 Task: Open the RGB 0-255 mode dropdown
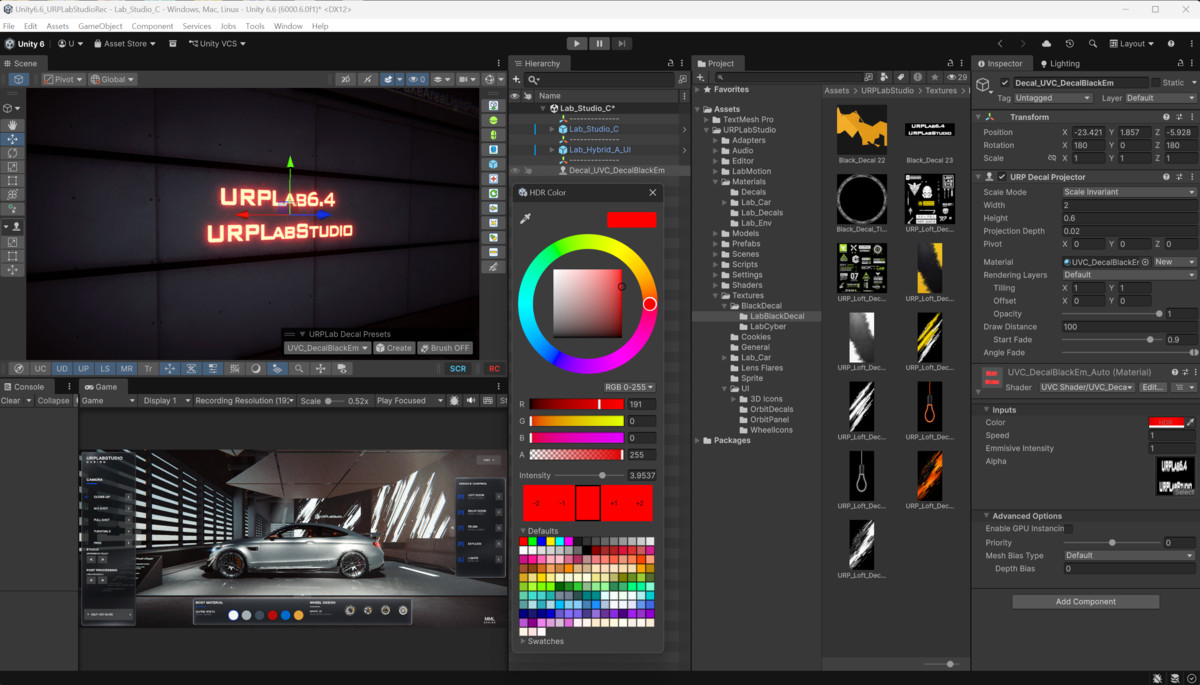(630, 387)
